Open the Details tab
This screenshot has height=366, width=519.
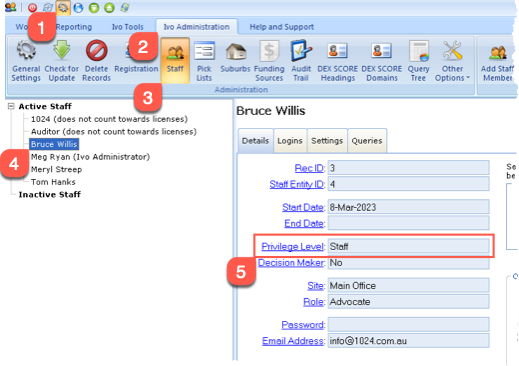tap(255, 141)
